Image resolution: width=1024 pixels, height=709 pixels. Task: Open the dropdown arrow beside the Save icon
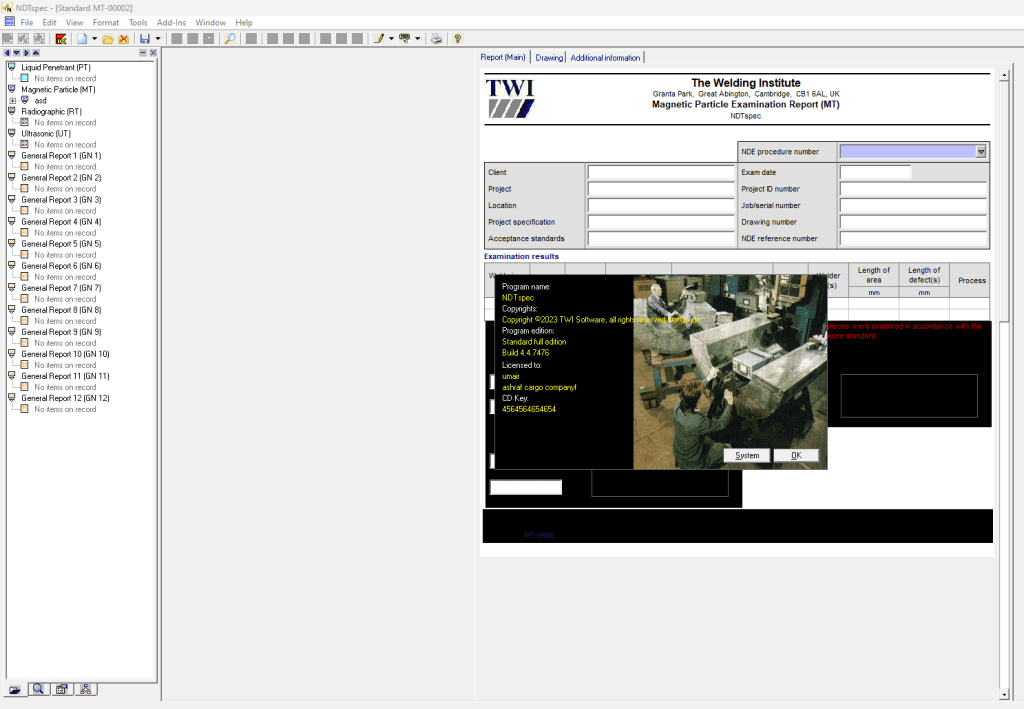pos(157,38)
